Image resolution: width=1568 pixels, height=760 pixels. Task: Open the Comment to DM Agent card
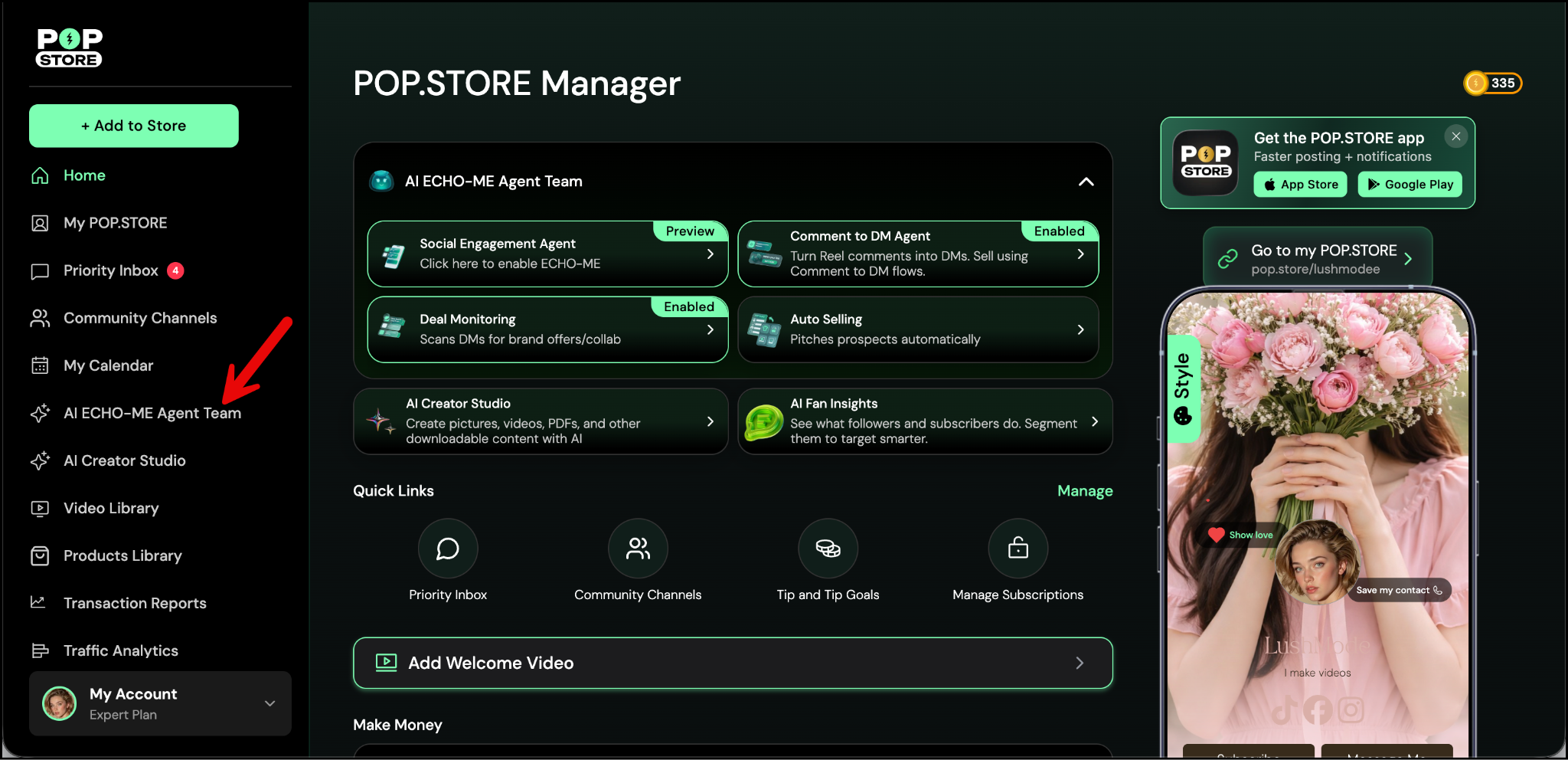917,254
